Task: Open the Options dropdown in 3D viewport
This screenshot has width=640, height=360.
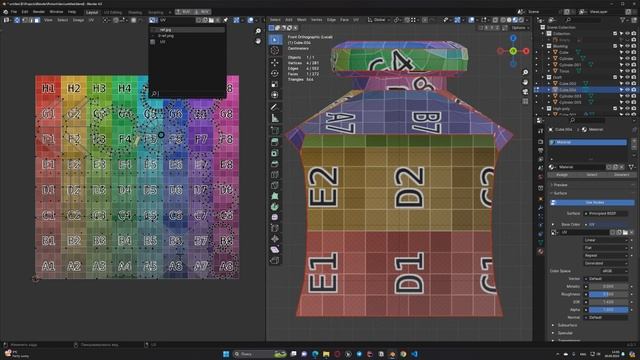Action: [x=520, y=28]
